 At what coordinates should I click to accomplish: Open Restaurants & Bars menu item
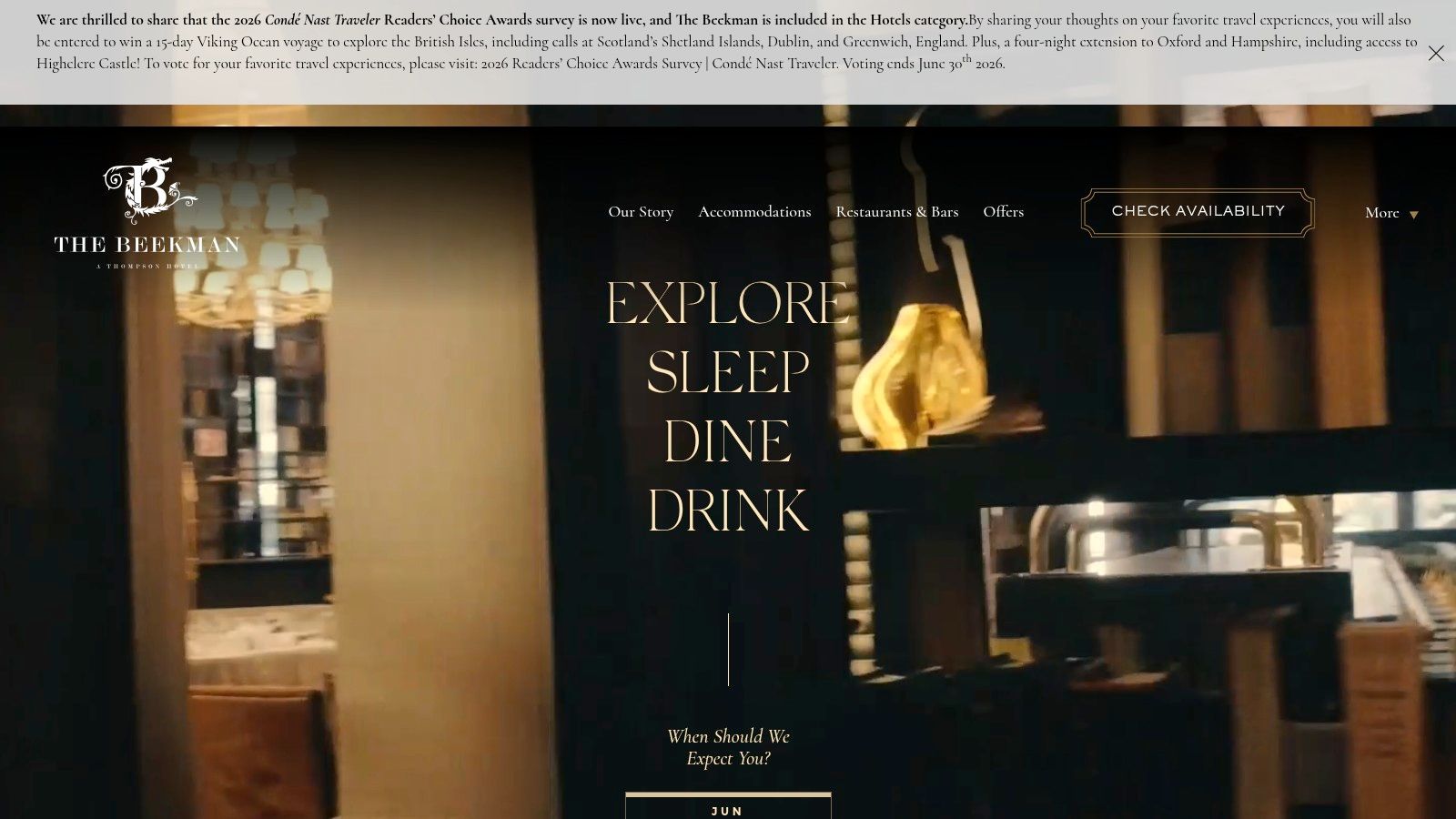pyautogui.click(x=897, y=212)
